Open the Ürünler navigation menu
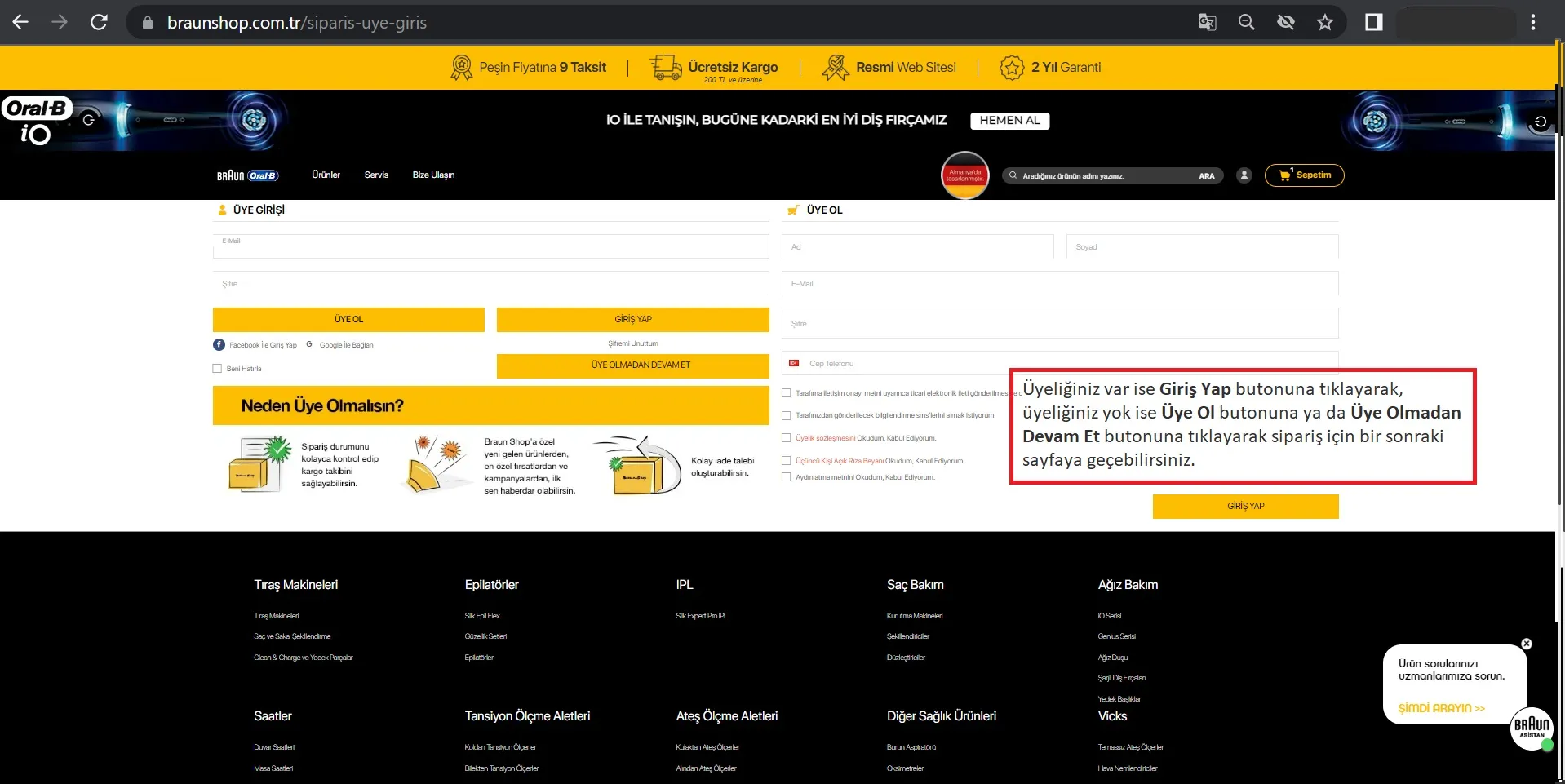Screen dimensions: 1565x784 (x=326, y=175)
